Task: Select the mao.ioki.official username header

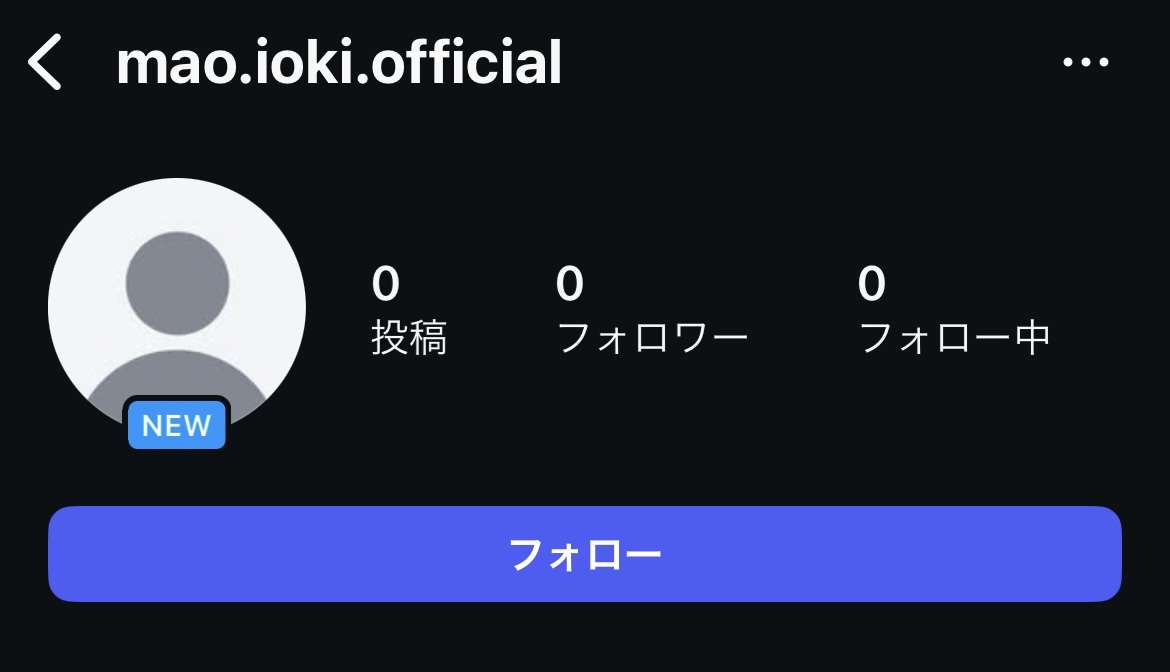Action: tap(339, 63)
